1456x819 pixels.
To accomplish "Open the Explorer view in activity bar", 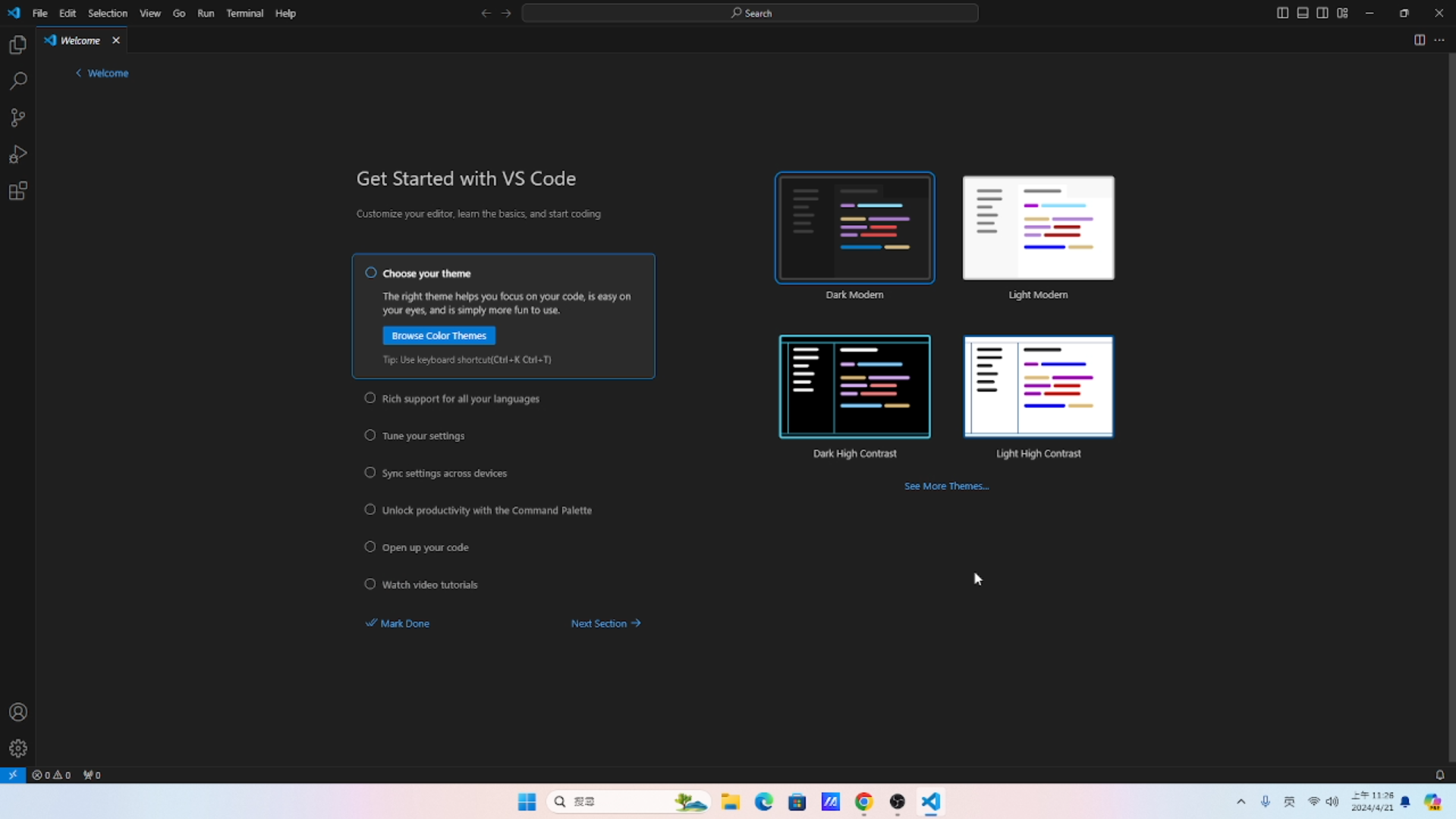I will tap(17, 46).
